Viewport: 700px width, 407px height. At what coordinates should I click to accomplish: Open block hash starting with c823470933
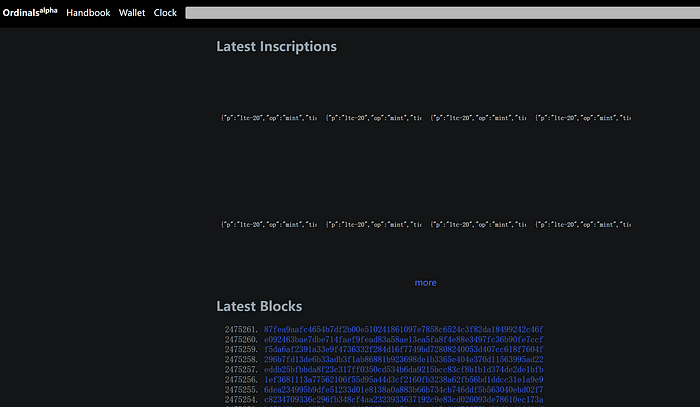[404, 400]
